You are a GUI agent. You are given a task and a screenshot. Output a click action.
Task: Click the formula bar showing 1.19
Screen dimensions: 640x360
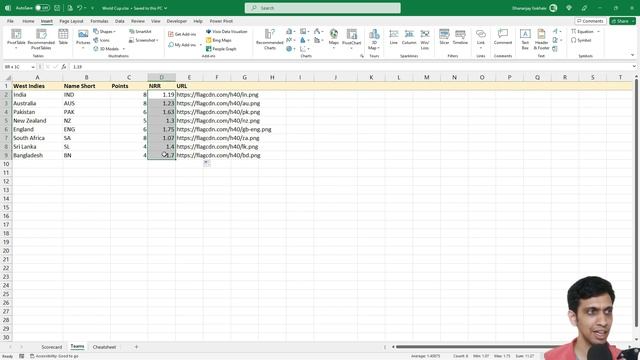click(351, 67)
